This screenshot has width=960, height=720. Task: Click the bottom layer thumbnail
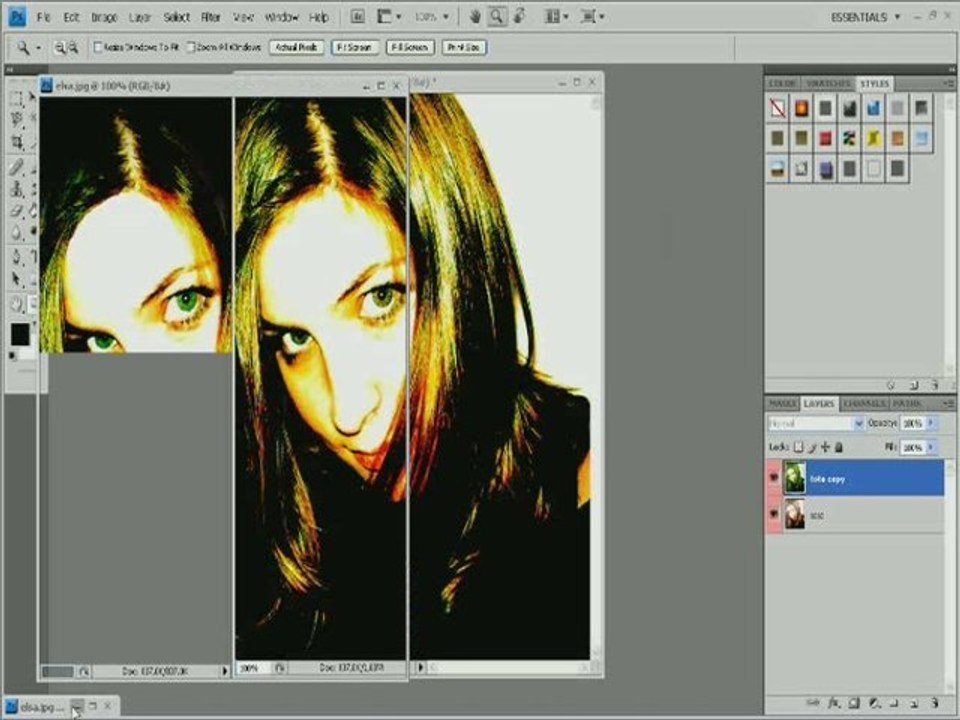pos(795,514)
